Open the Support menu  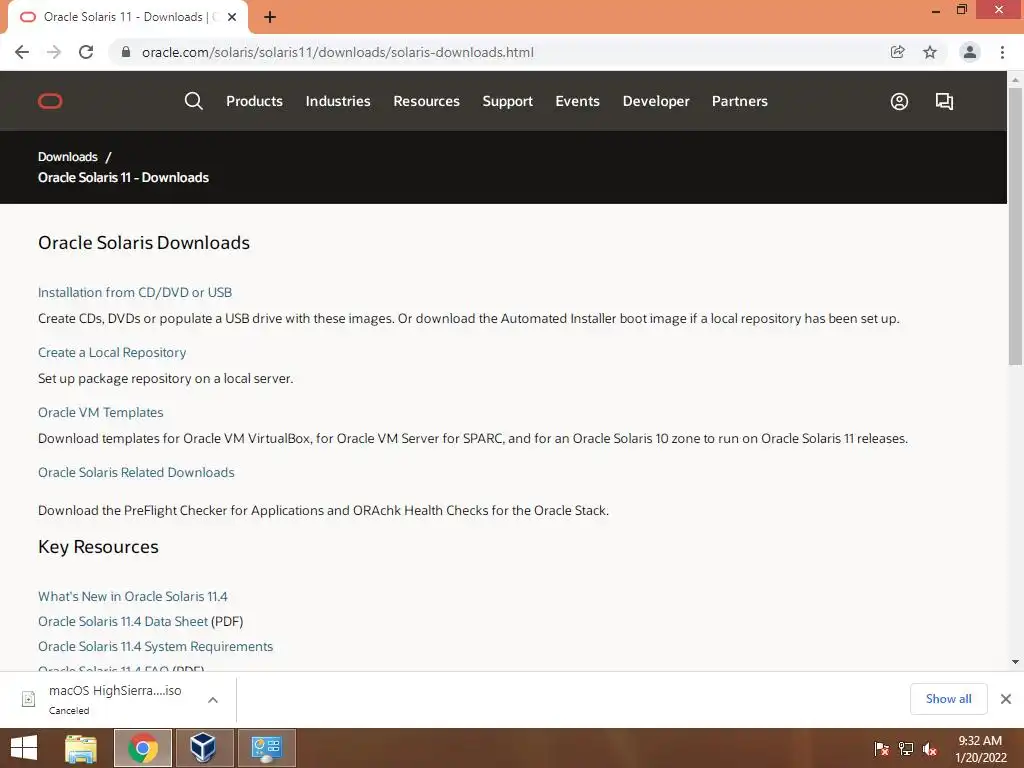pyautogui.click(x=507, y=101)
